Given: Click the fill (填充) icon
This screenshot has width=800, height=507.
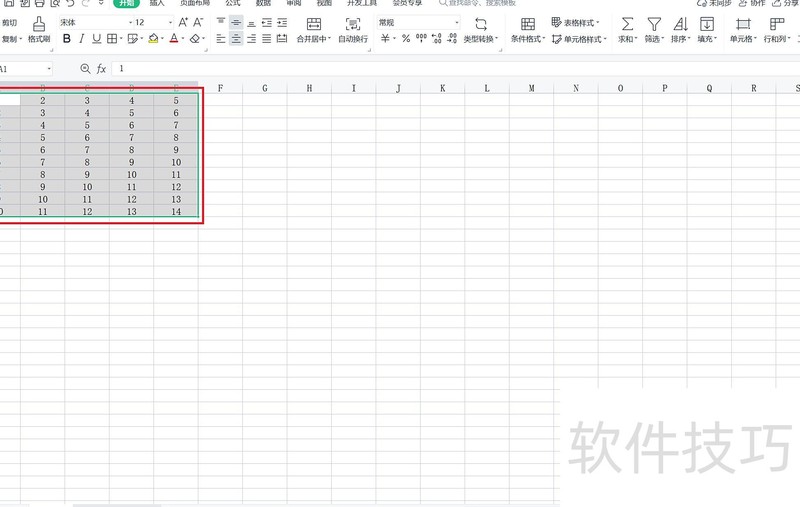Looking at the screenshot, I should point(707,24).
